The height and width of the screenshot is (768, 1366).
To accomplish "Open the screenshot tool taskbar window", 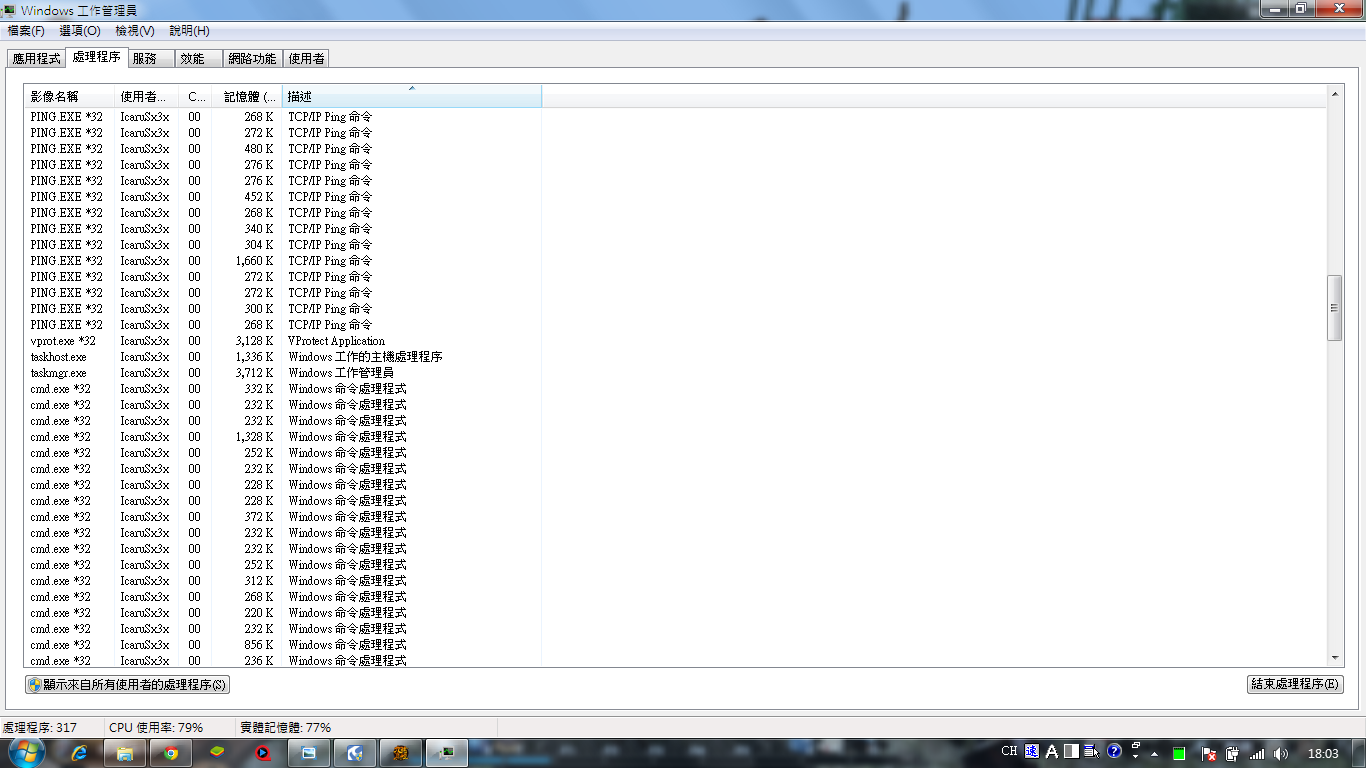I will click(x=309, y=753).
